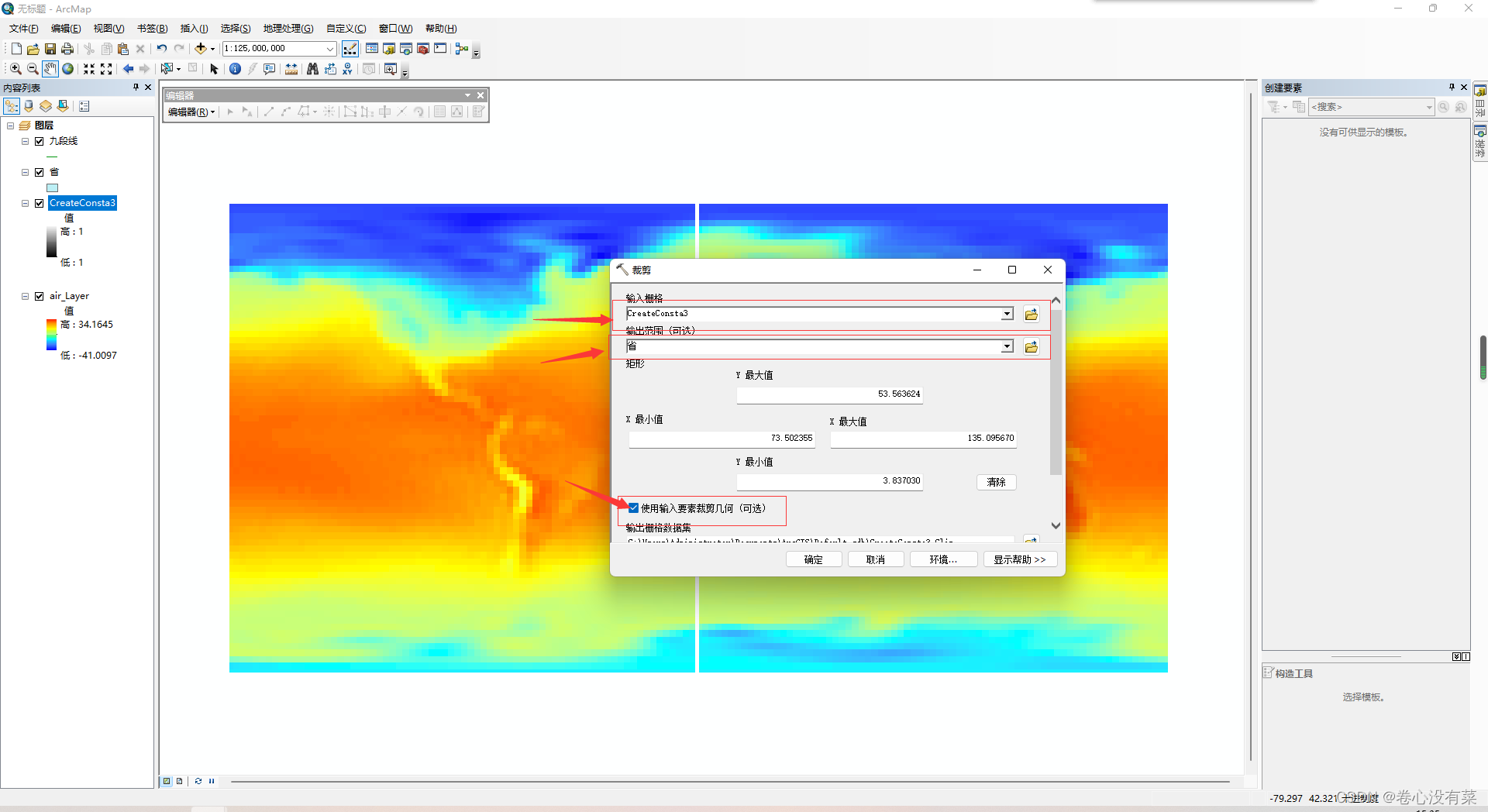
Task: Pause drawing at the map bottom
Action: click(x=212, y=781)
